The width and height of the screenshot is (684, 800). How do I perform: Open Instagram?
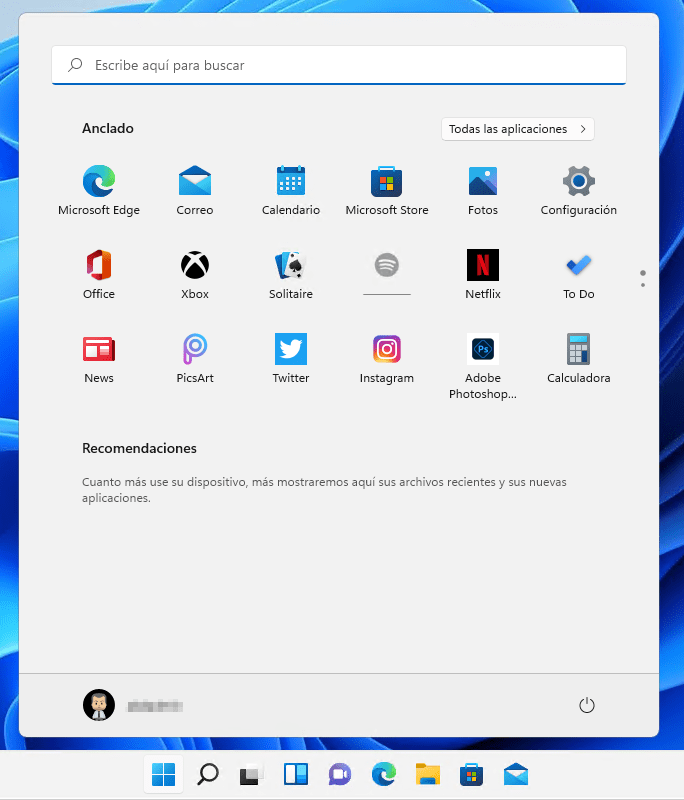[387, 358]
